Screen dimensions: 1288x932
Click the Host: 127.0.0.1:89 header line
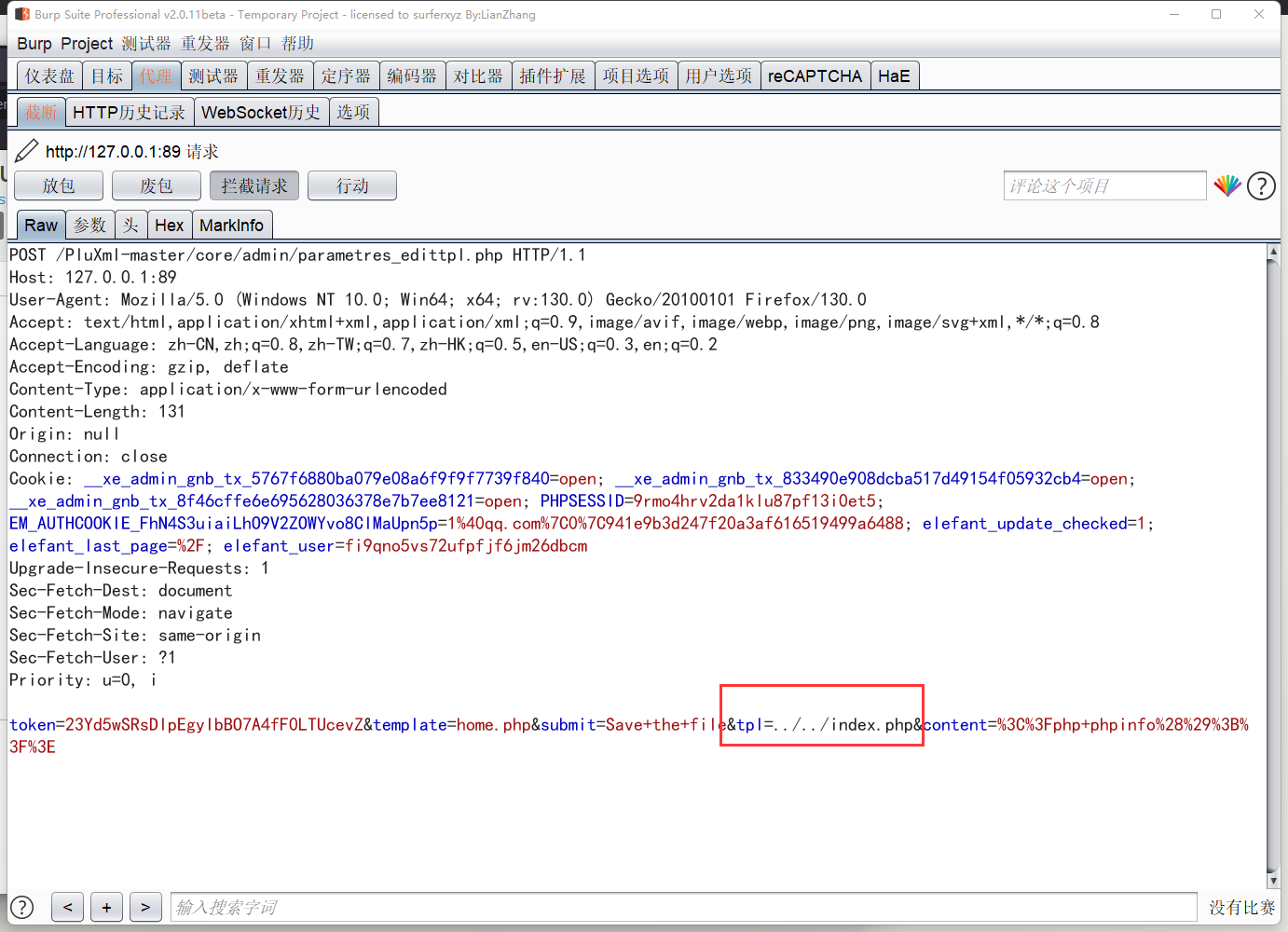(x=93, y=277)
